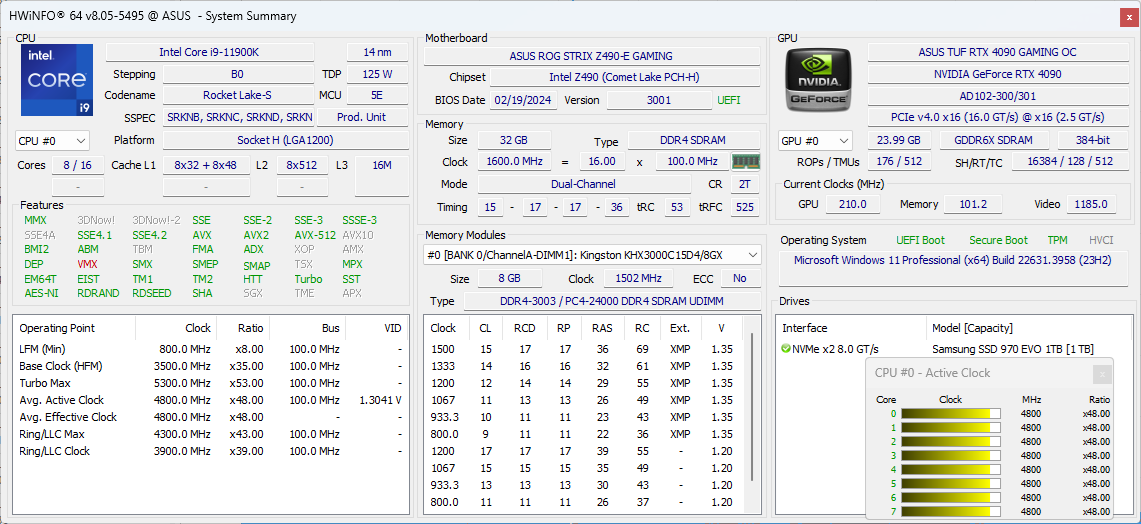
Task: Click the Dual-Channel mode field
Action: click(x=584, y=184)
